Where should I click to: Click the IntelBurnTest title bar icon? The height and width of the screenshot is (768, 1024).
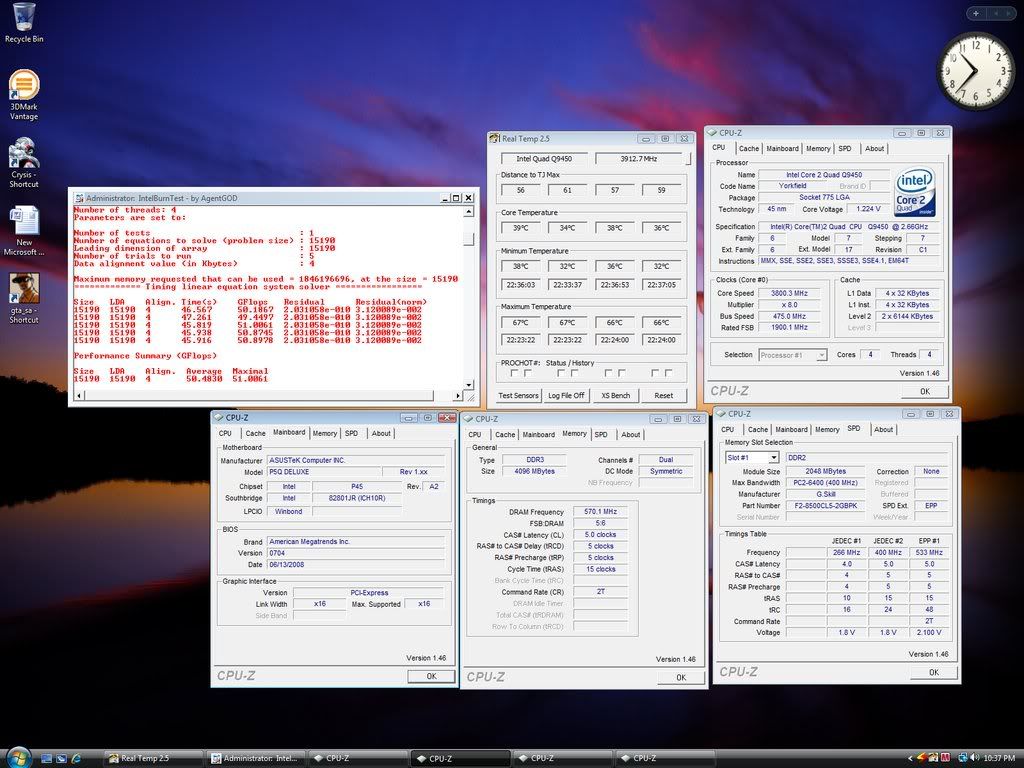79,198
